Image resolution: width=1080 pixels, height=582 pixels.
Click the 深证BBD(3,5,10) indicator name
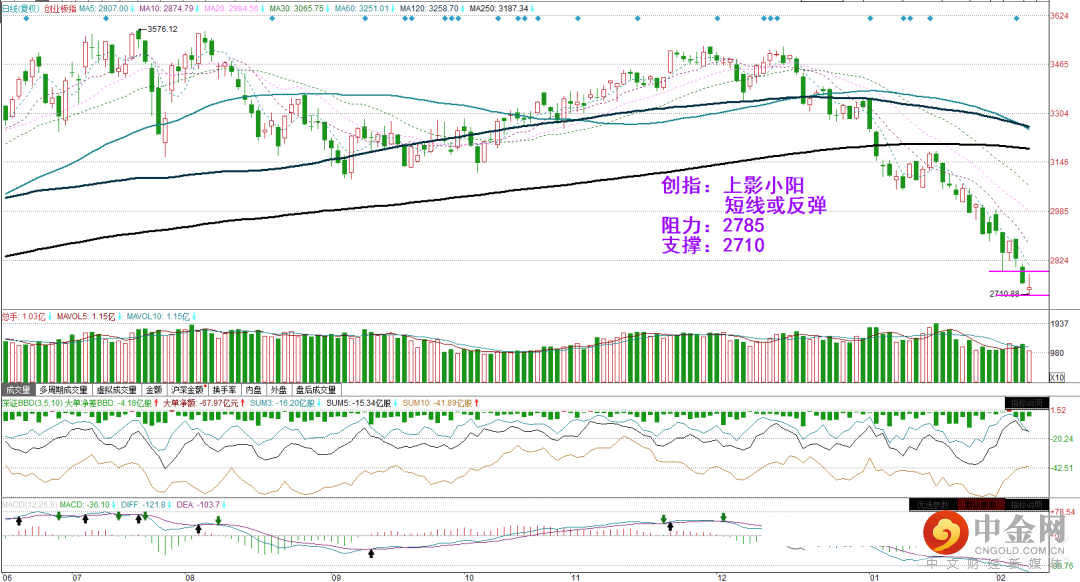32,403
